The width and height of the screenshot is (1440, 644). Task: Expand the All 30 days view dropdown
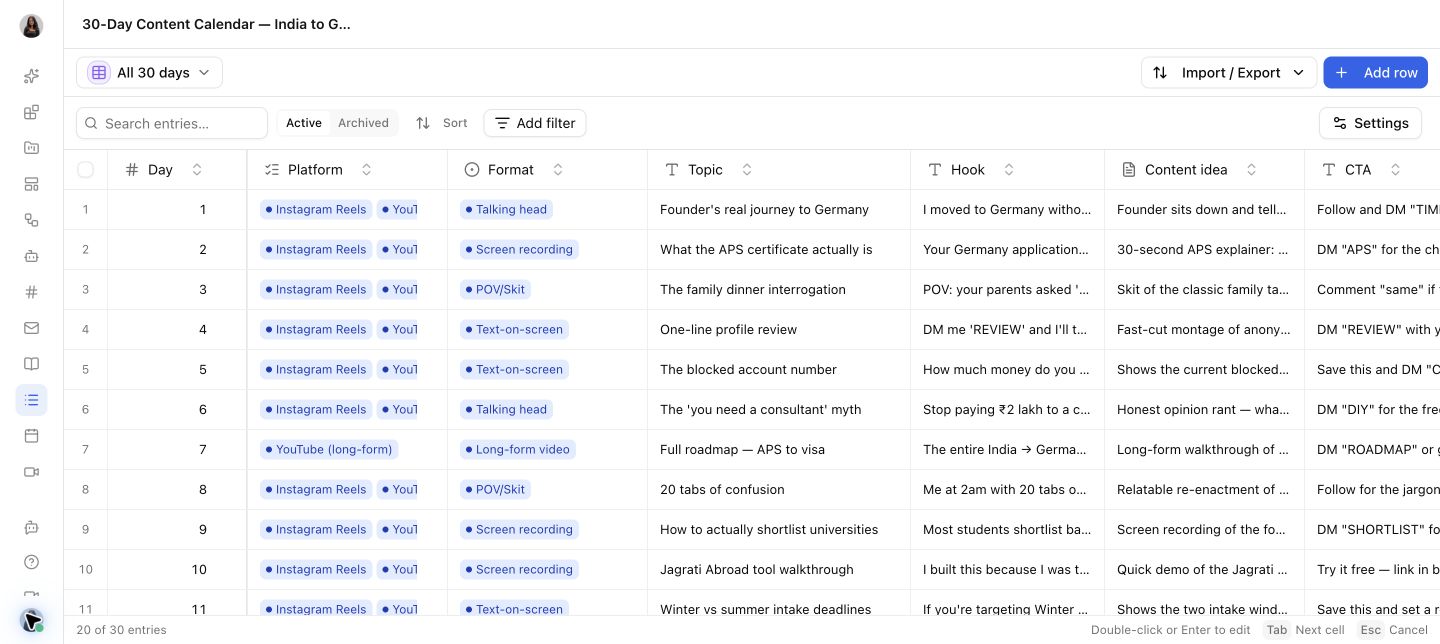[x=149, y=72]
